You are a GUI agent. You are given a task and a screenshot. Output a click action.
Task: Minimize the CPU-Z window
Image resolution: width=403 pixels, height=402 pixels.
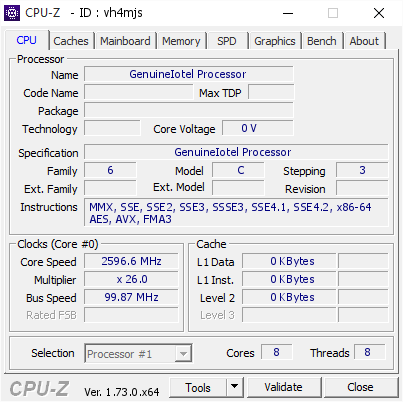[x=288, y=13]
